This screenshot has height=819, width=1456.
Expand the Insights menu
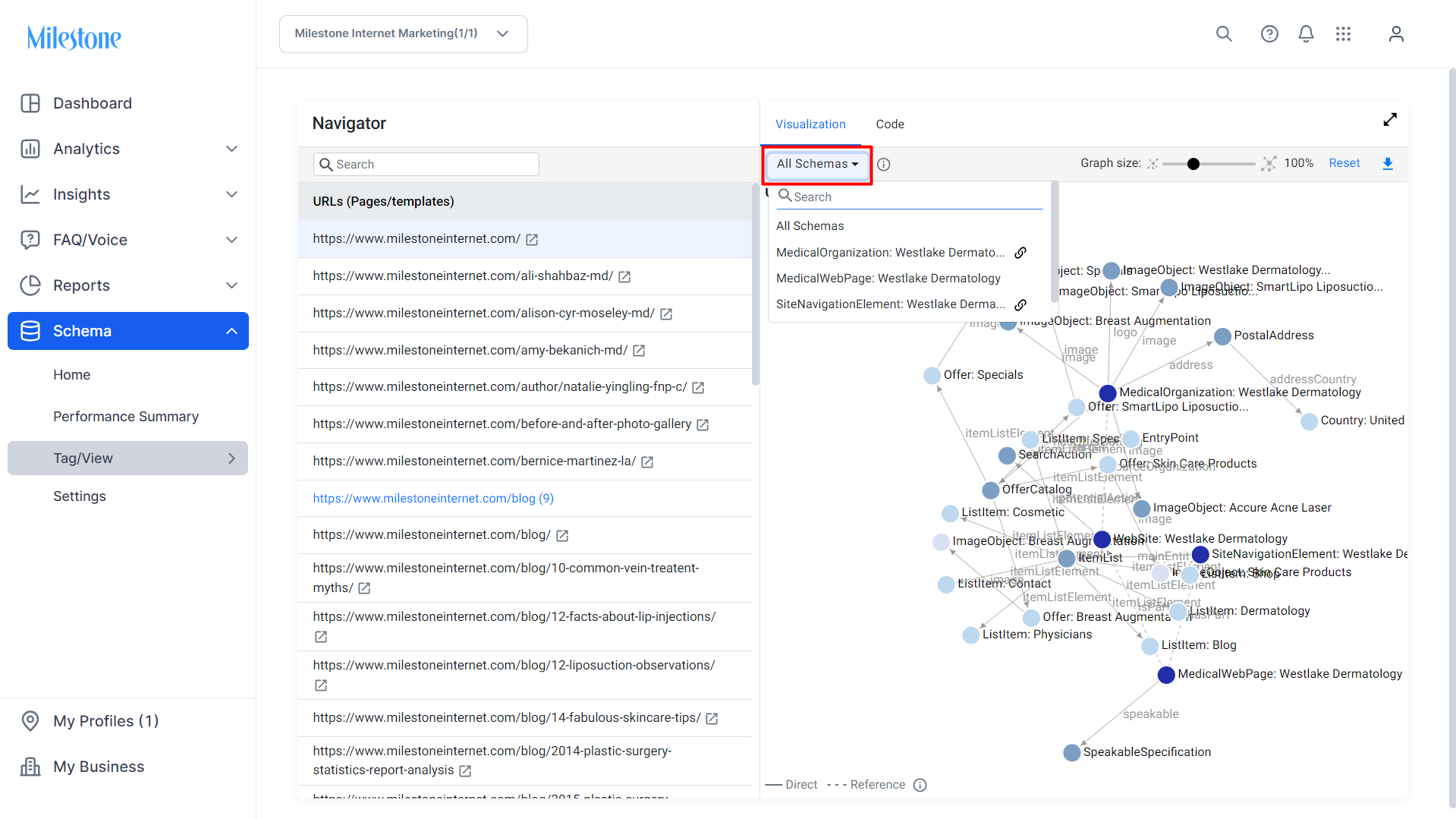click(232, 194)
